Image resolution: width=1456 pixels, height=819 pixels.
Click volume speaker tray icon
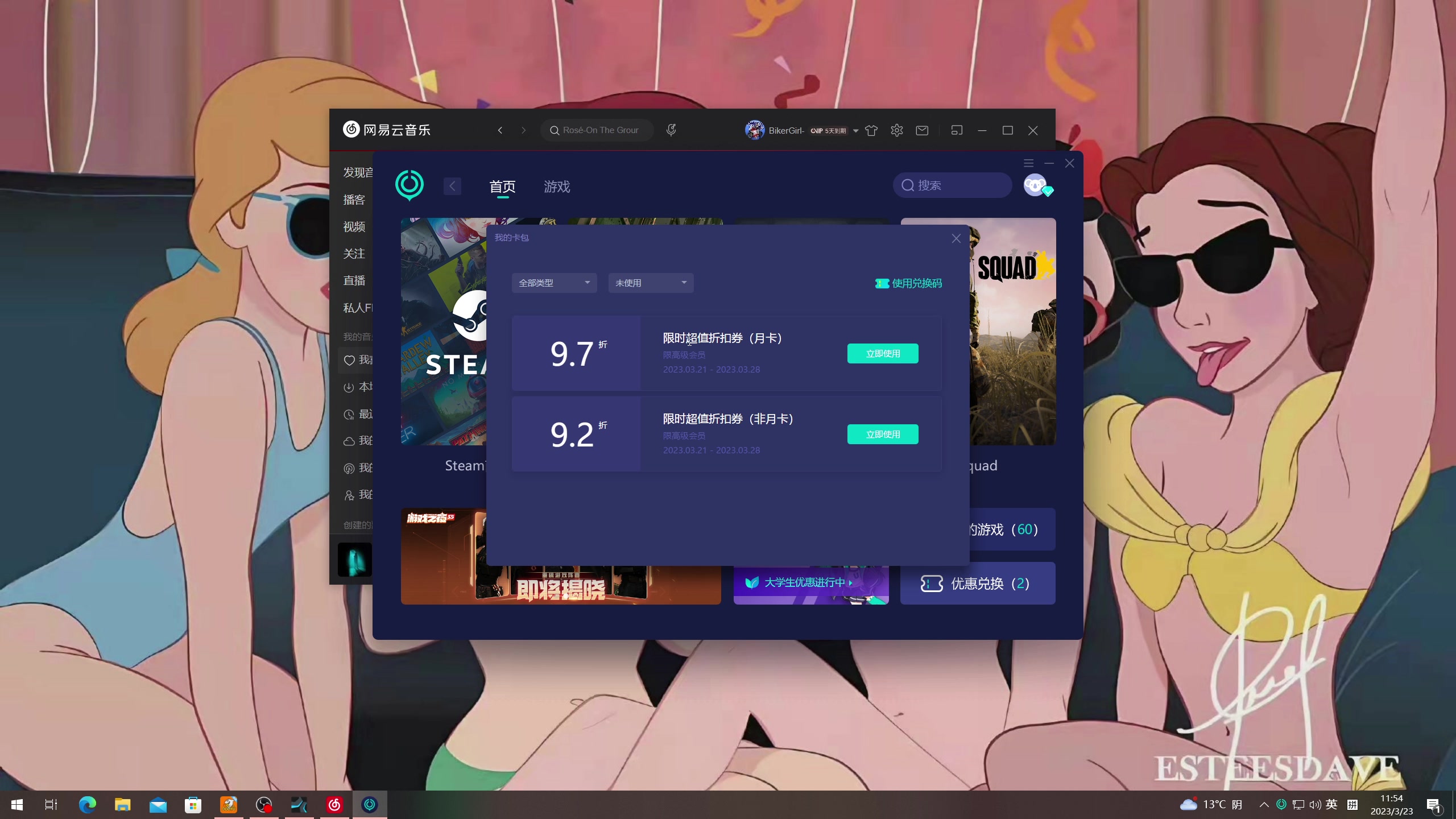tap(1315, 805)
